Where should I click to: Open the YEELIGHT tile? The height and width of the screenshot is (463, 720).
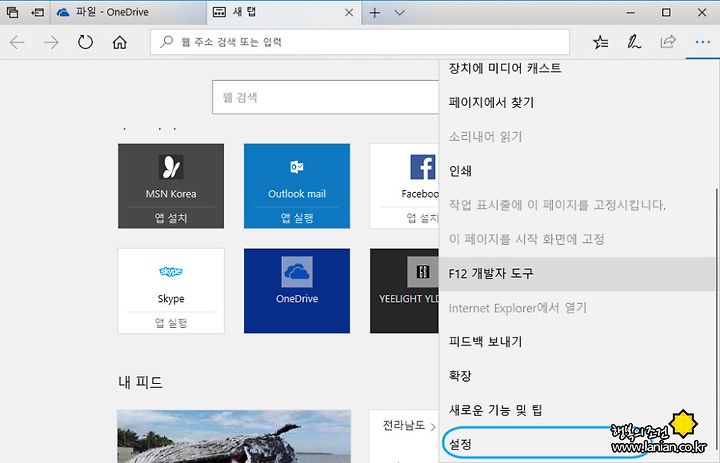(404, 291)
